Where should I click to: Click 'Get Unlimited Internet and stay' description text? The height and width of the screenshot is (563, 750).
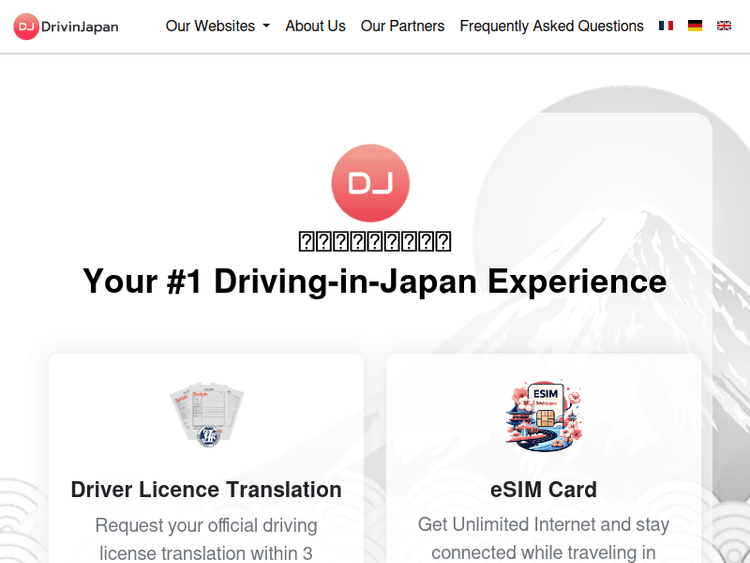[x=543, y=525]
